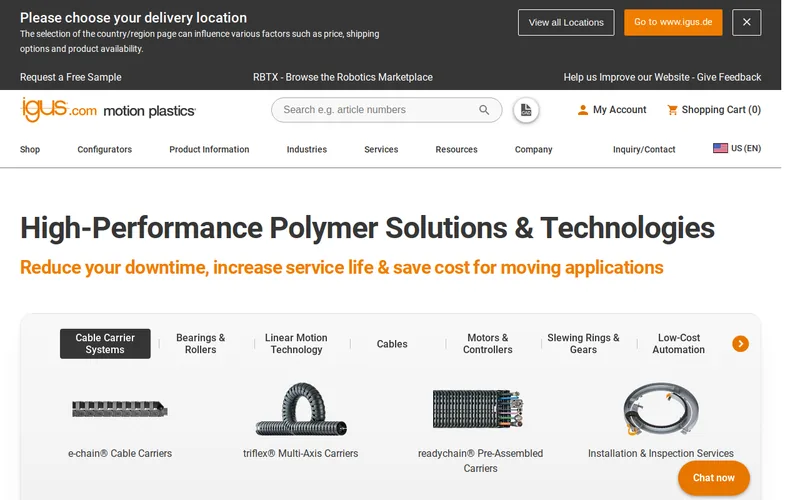Click Give Feedback website link
The width and height of the screenshot is (800, 500).
tap(662, 77)
